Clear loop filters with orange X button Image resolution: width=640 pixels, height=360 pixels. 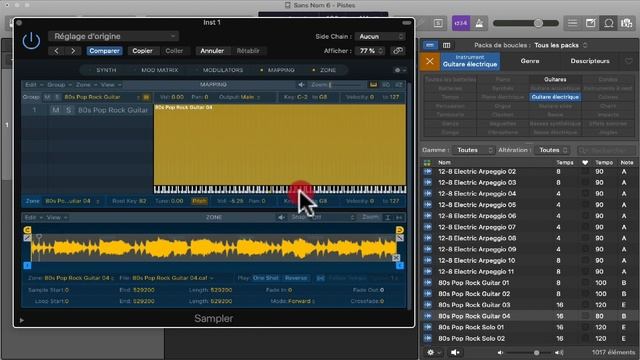[x=429, y=61]
